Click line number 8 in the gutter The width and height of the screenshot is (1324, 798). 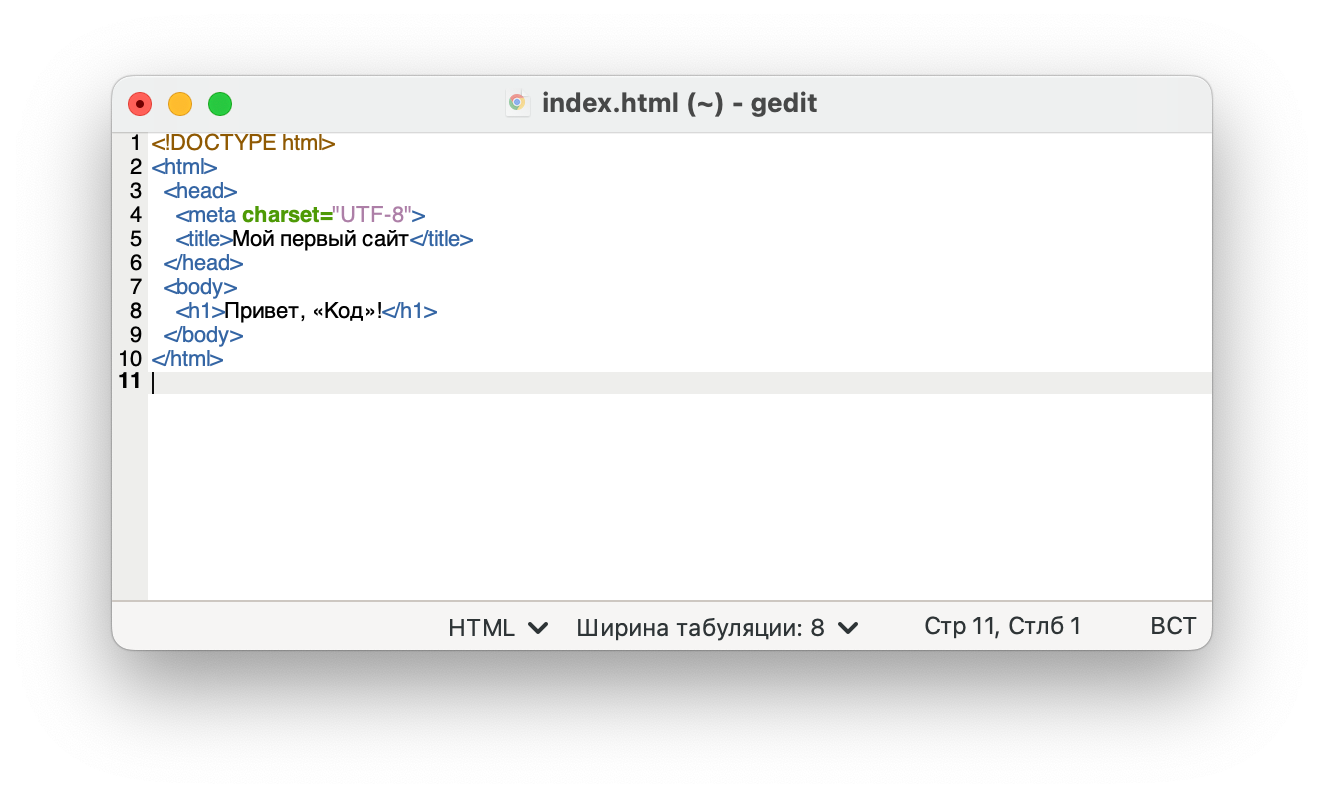(135, 311)
